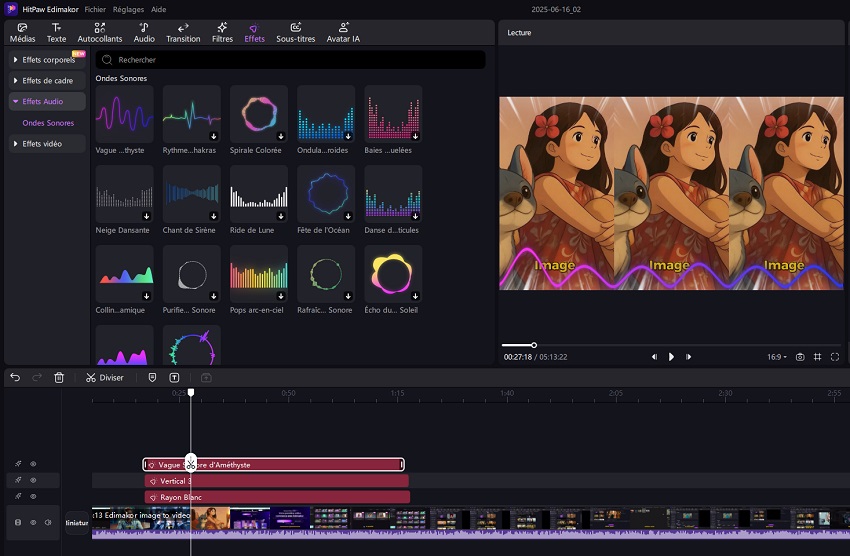Select the Ondes Sonores subcategory

click(x=48, y=123)
